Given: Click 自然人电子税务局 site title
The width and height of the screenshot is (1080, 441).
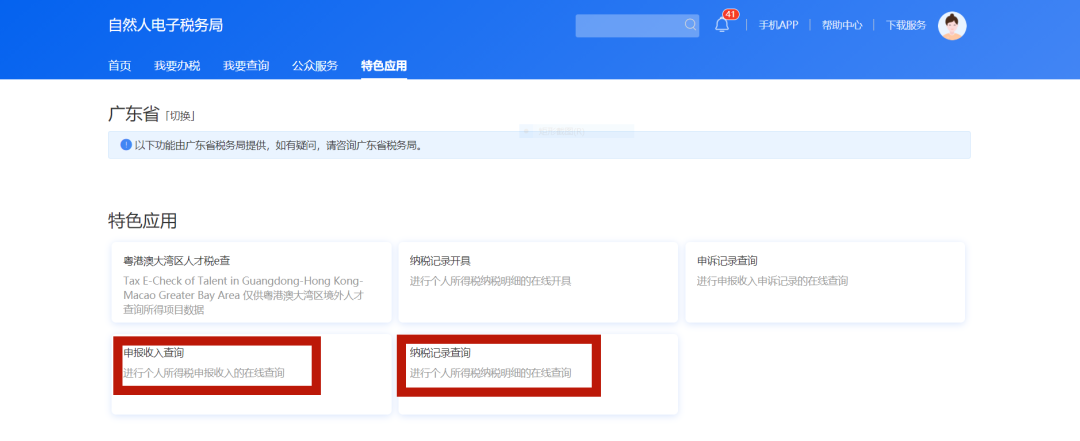Looking at the screenshot, I should (x=165, y=25).
